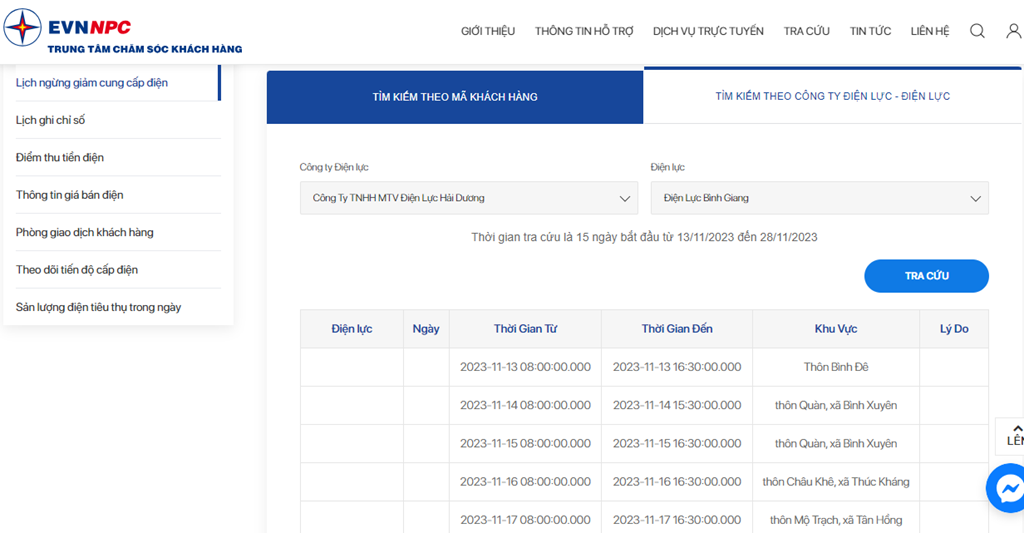
Task: Open Lịch ghi chỉ số link
Action: [x=50, y=120]
